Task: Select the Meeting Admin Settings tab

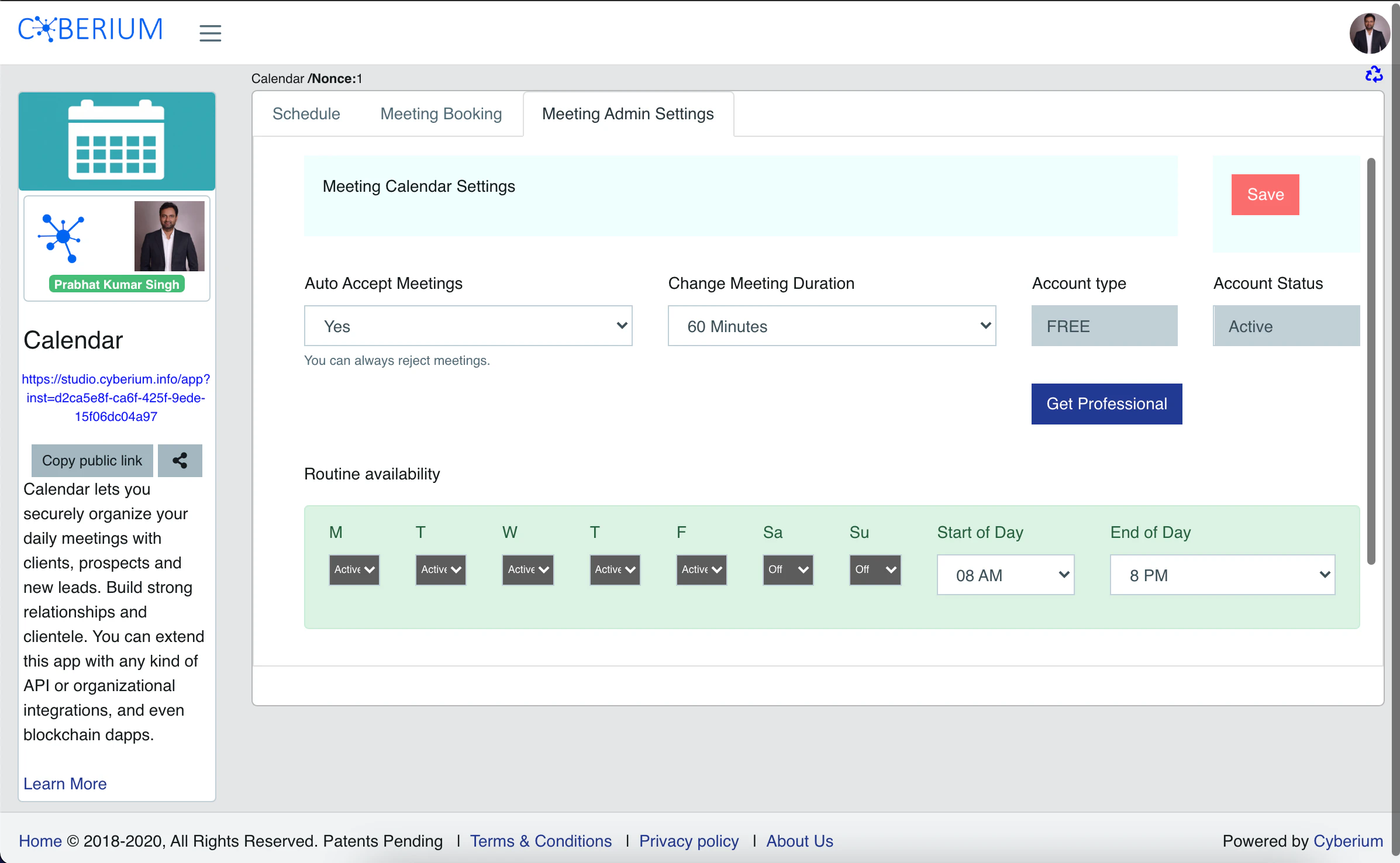Action: 628,113
